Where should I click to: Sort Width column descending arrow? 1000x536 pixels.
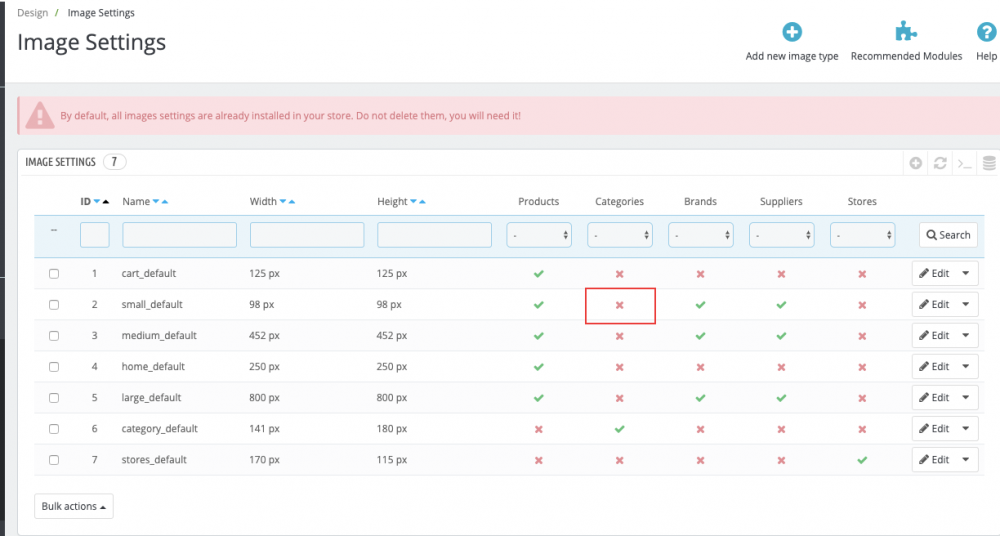point(283,202)
